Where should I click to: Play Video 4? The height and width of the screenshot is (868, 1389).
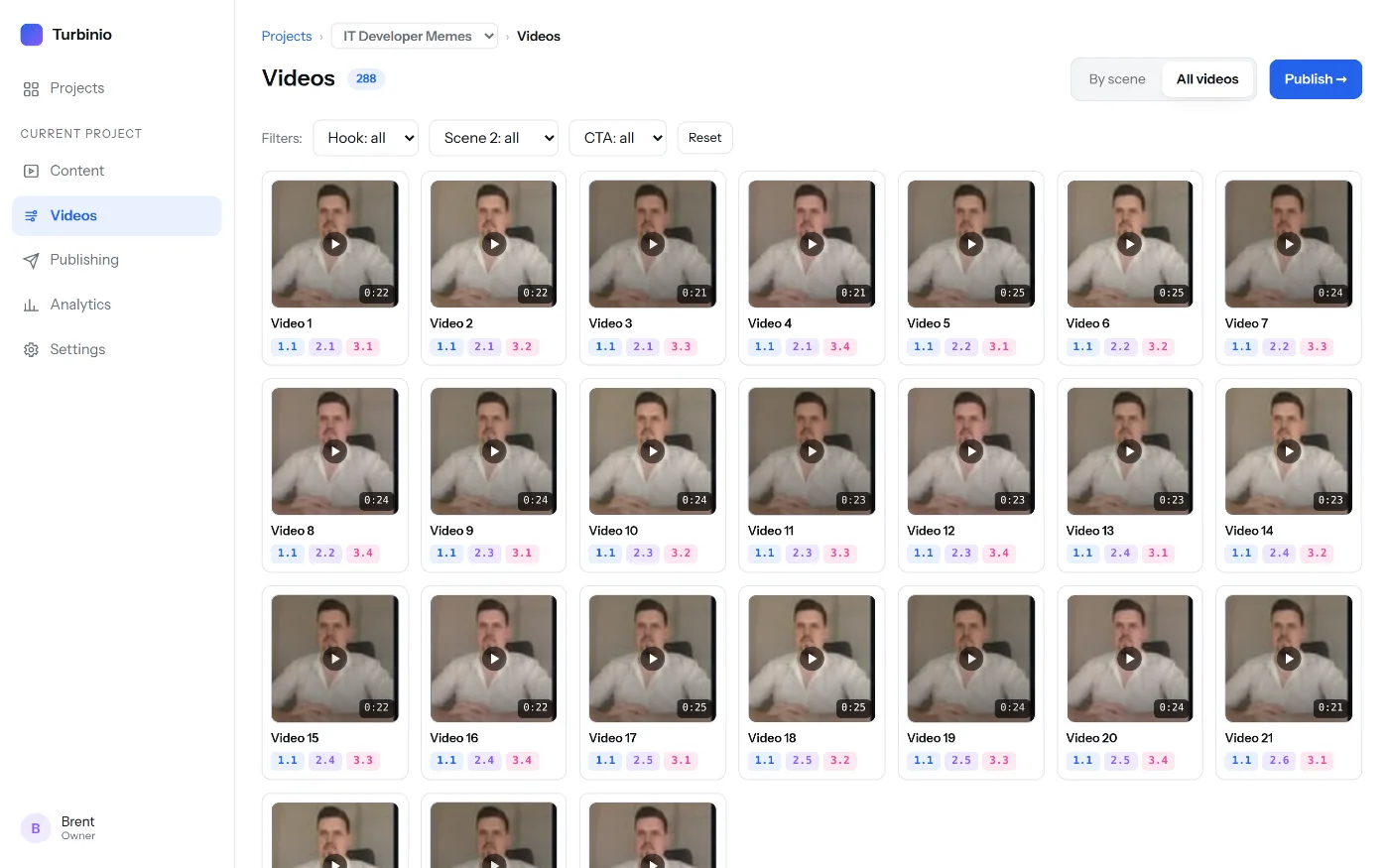click(813, 244)
